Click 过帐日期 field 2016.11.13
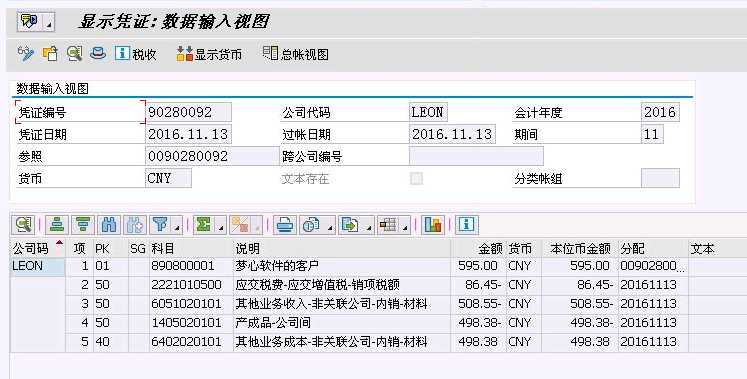The width and height of the screenshot is (747, 379). [x=452, y=134]
